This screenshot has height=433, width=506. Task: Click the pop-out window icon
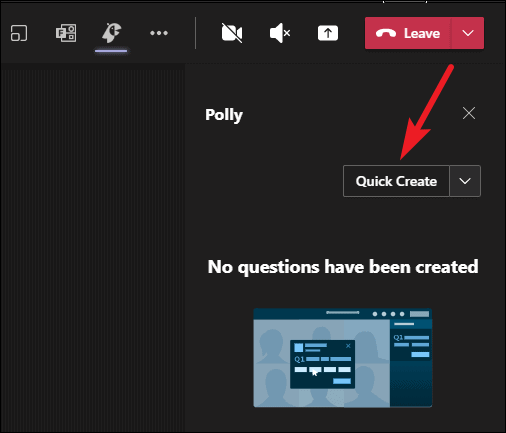[19, 33]
